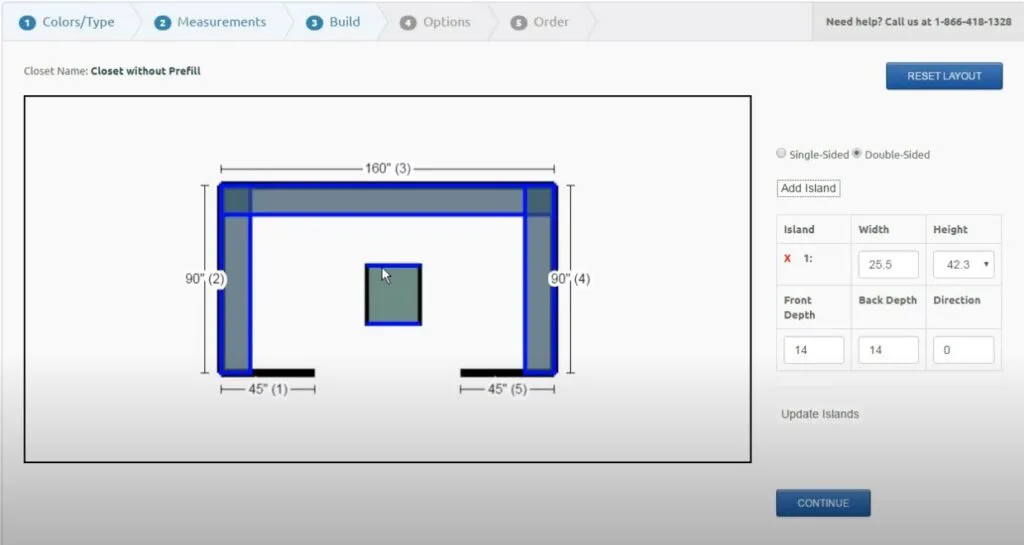Screen dimensions: 1024x545
Task: Go to the Measurements step tab
Action: point(211,22)
